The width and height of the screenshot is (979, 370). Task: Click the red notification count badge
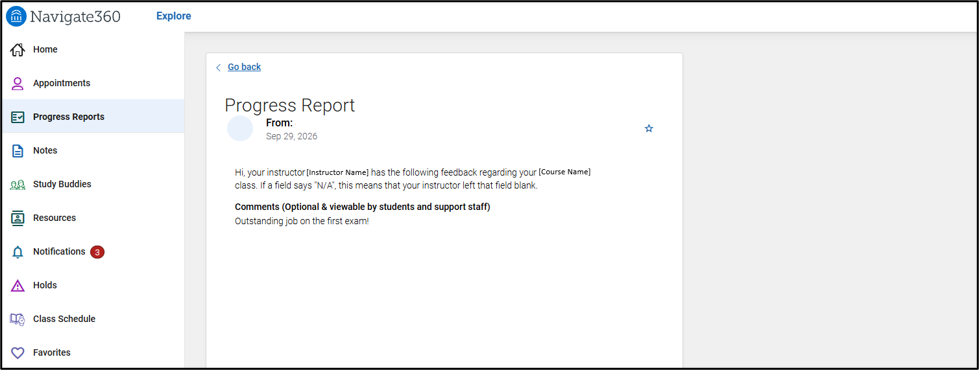coord(97,252)
